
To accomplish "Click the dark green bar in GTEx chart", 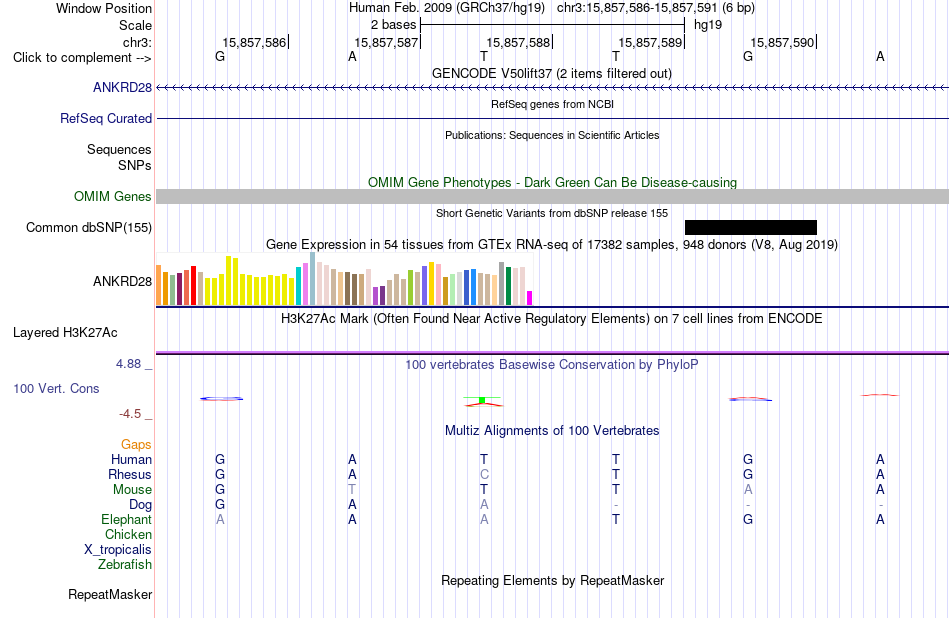I will 508,285.
